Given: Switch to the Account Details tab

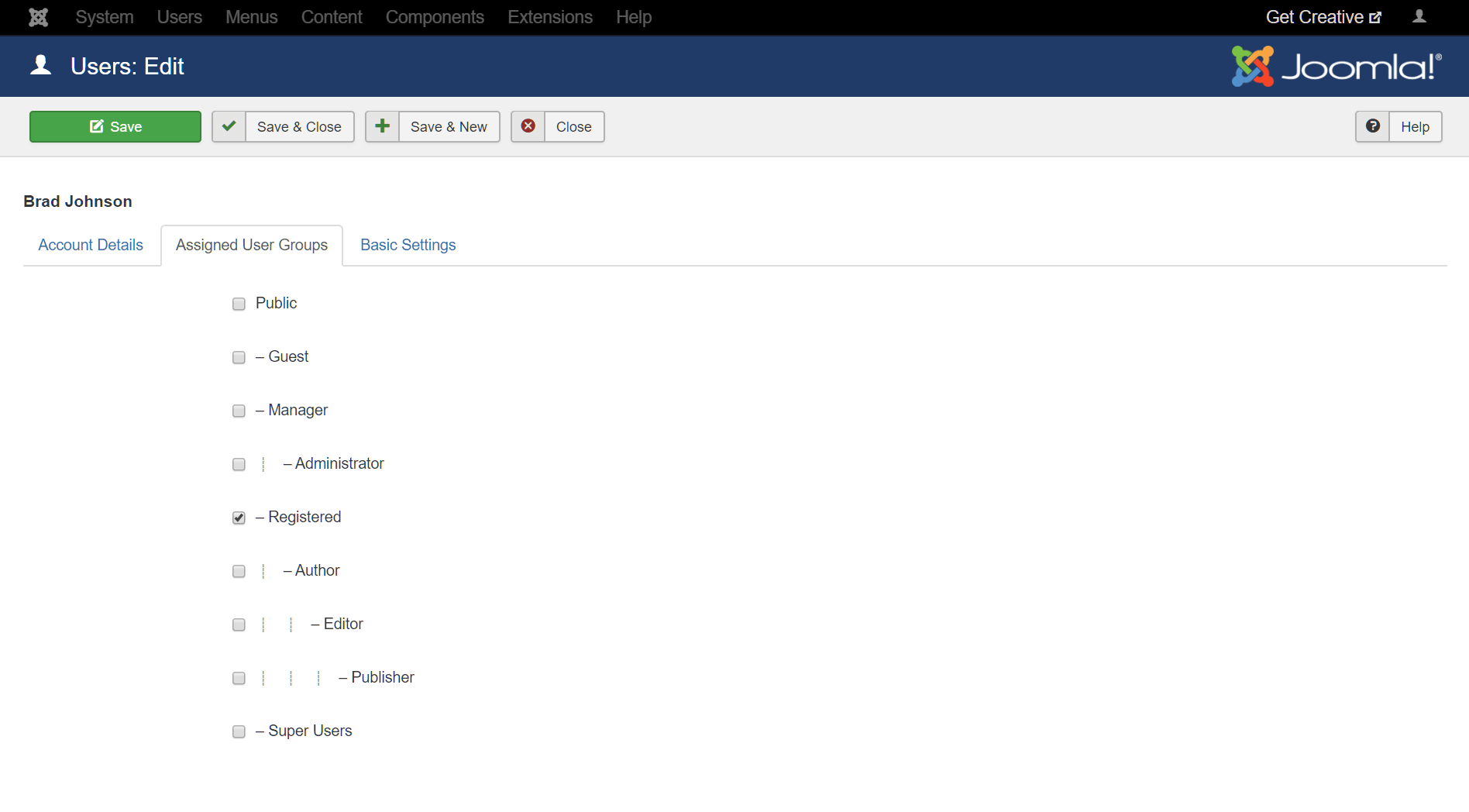Looking at the screenshot, I should point(91,245).
